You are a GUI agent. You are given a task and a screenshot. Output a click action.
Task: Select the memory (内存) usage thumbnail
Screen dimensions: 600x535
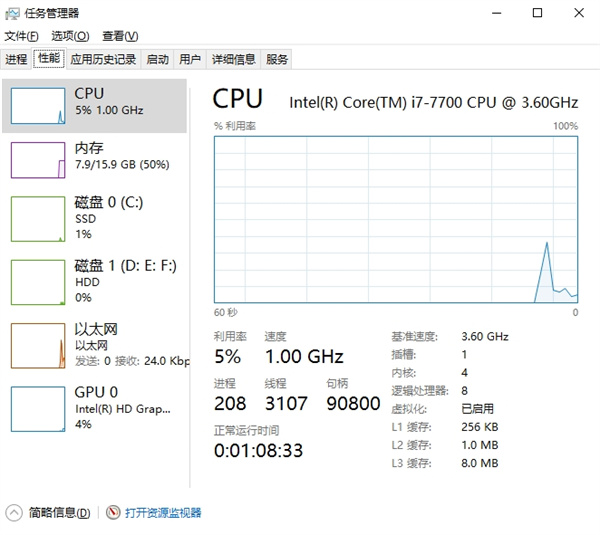point(37,160)
